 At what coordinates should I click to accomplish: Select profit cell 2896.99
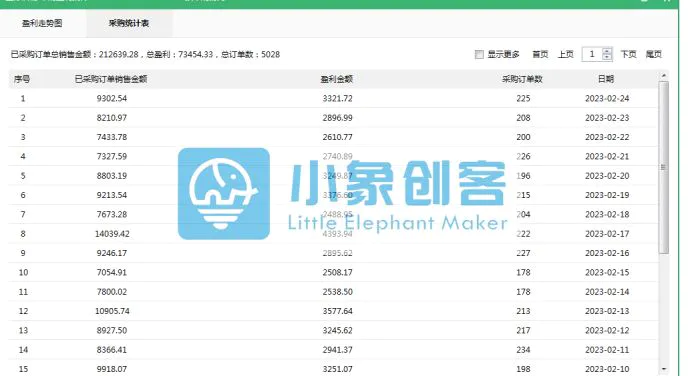tap(338, 118)
